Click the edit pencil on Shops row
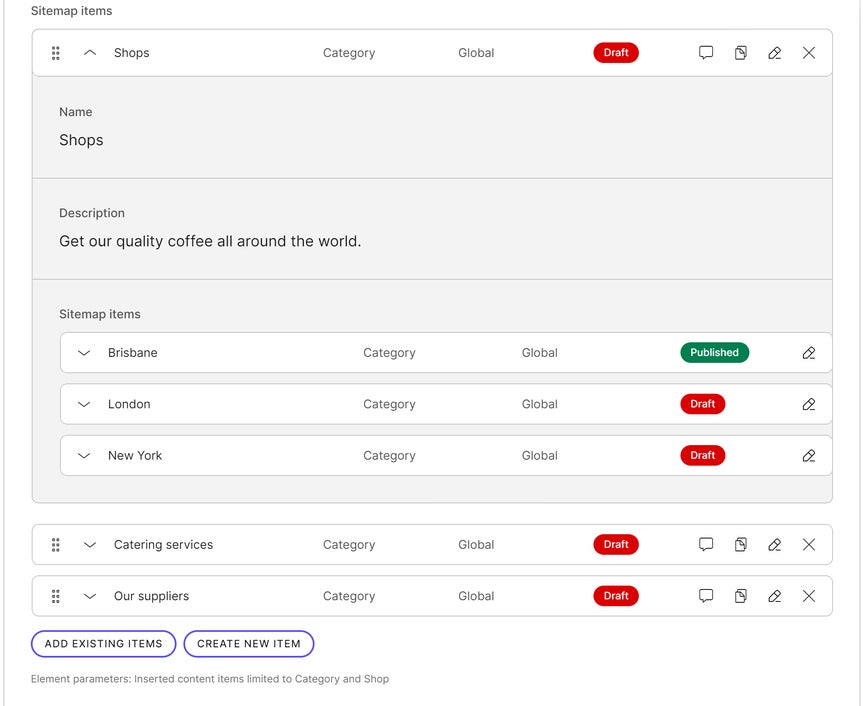 click(x=775, y=53)
